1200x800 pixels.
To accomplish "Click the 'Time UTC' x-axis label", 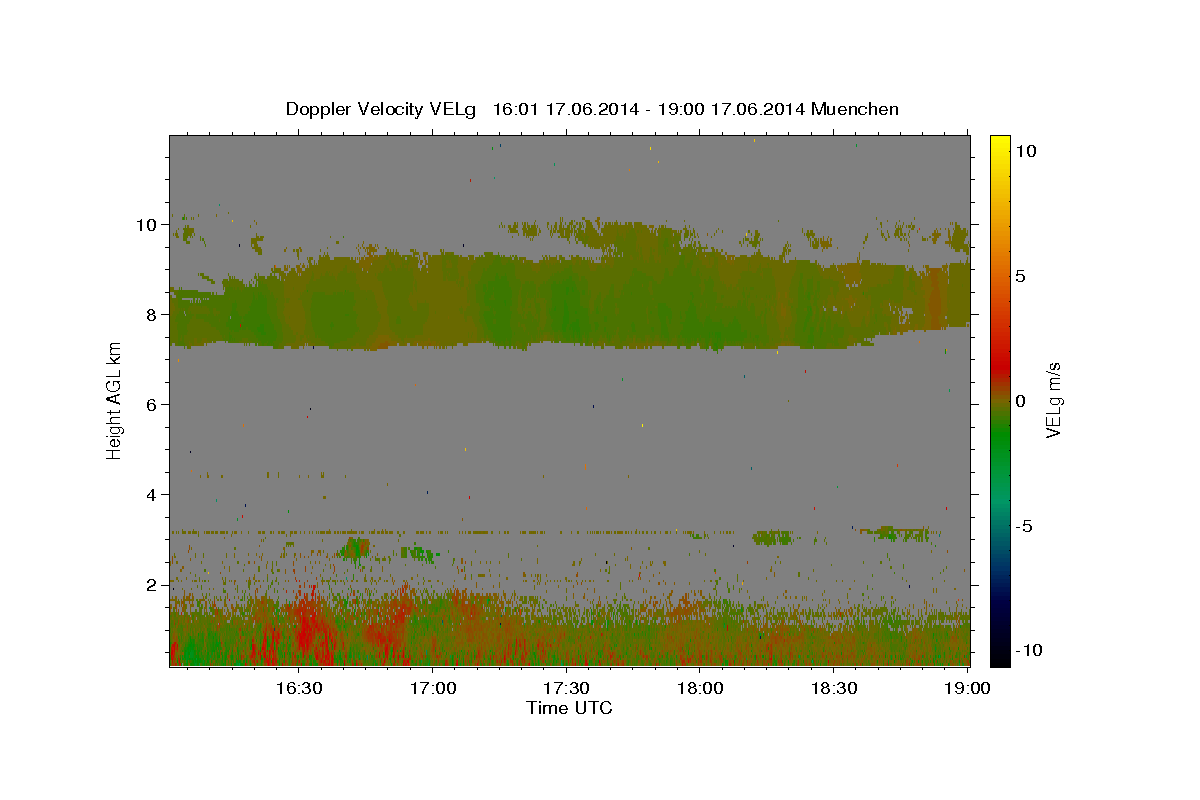I will [x=569, y=708].
